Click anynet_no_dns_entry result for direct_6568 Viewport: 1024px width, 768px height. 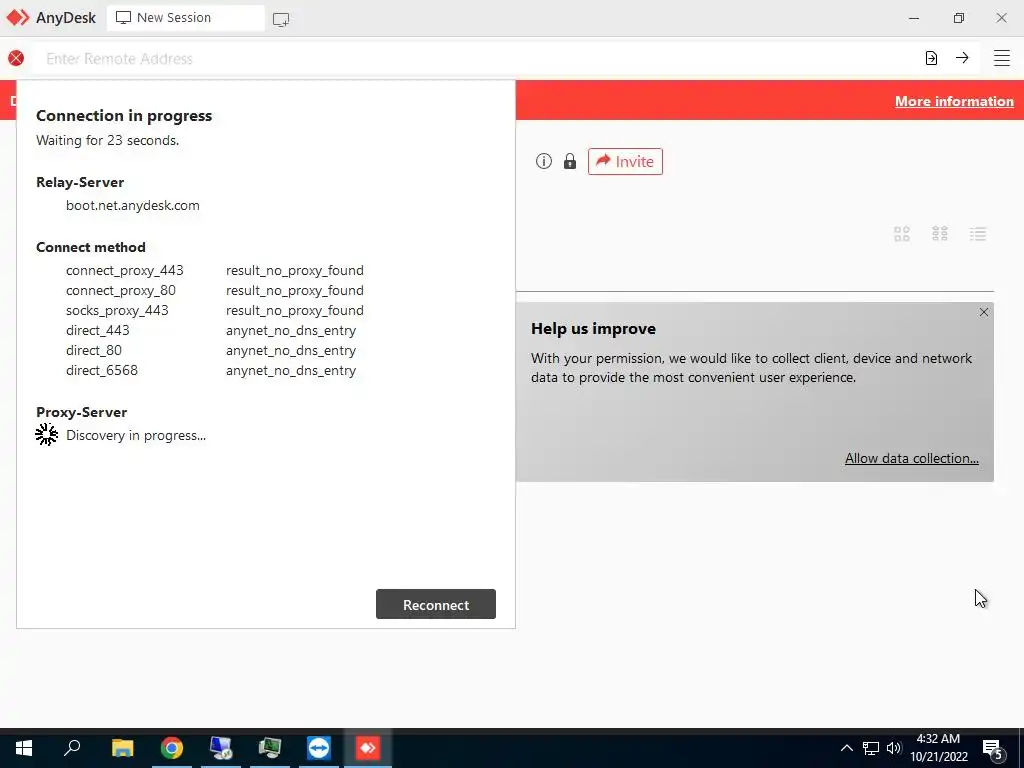pyautogui.click(x=291, y=370)
